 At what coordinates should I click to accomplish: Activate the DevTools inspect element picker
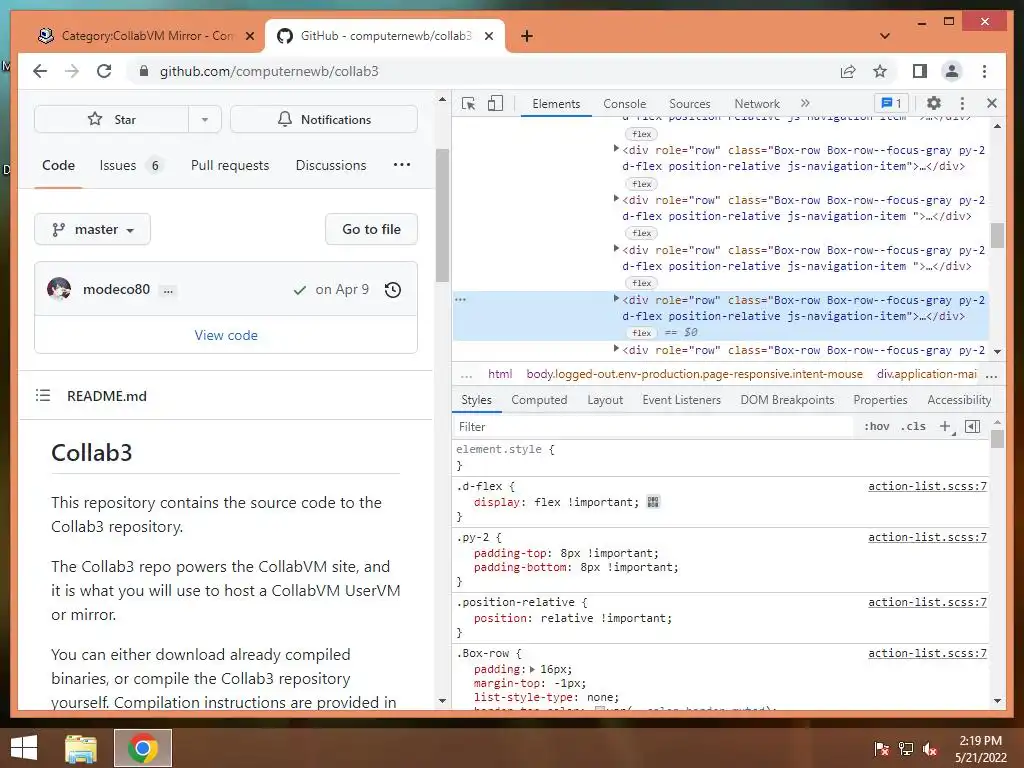tap(468, 103)
